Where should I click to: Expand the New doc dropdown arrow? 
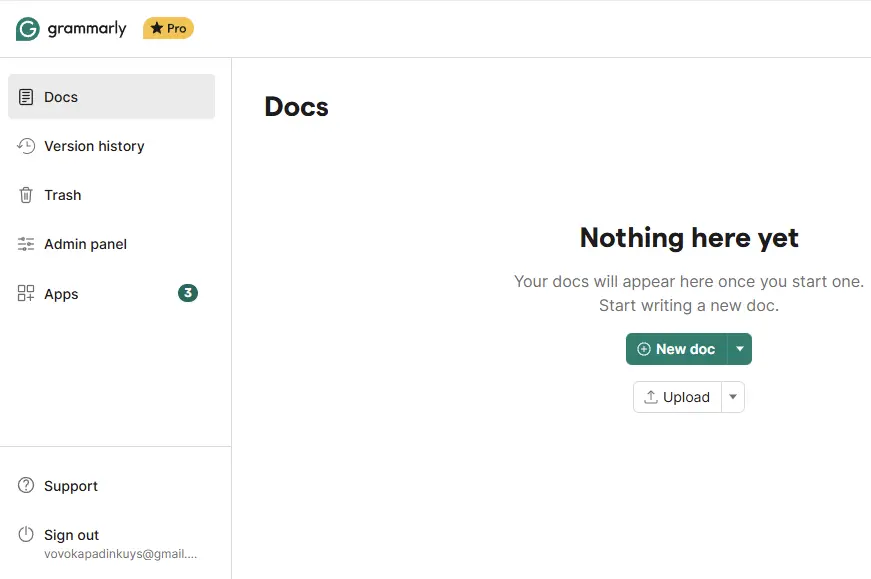(740, 349)
